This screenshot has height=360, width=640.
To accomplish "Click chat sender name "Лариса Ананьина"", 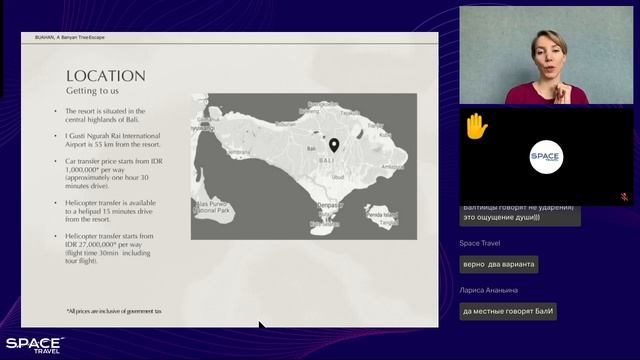I will [x=489, y=290].
